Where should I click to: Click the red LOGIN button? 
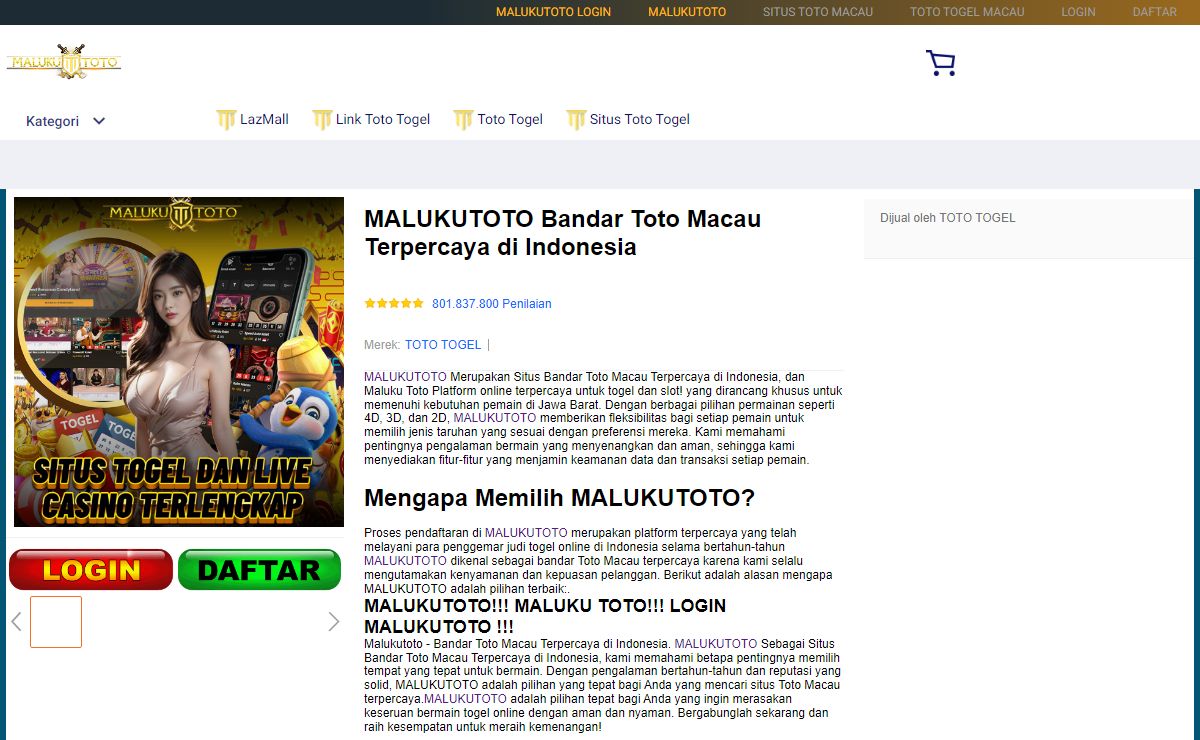pos(91,570)
